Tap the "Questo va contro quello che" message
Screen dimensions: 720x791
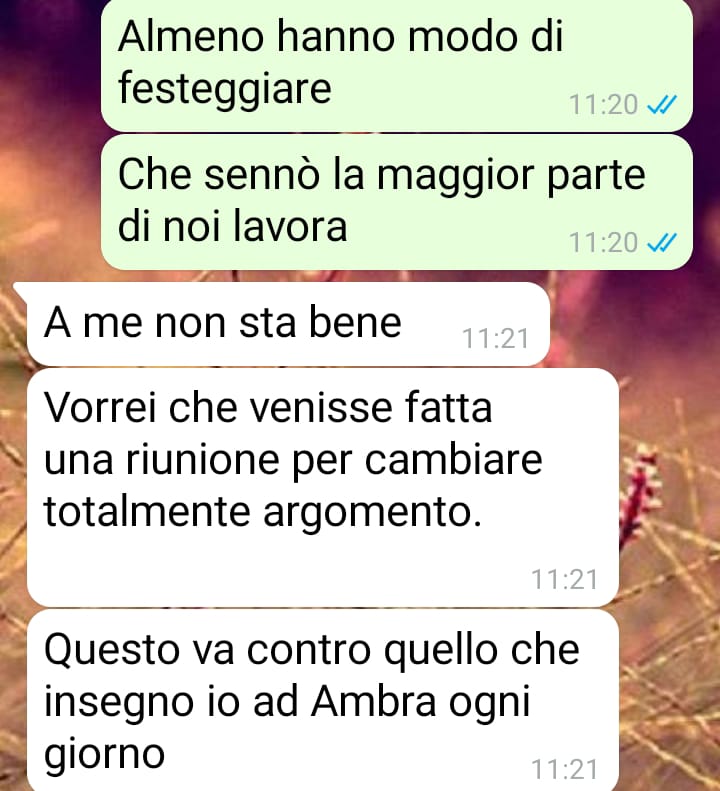click(x=323, y=700)
